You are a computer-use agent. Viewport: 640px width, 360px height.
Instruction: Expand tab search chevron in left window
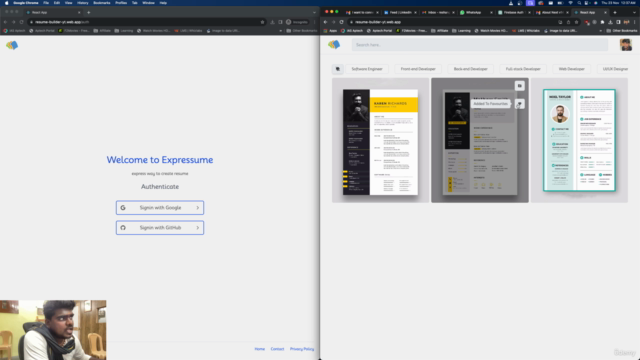point(314,12)
